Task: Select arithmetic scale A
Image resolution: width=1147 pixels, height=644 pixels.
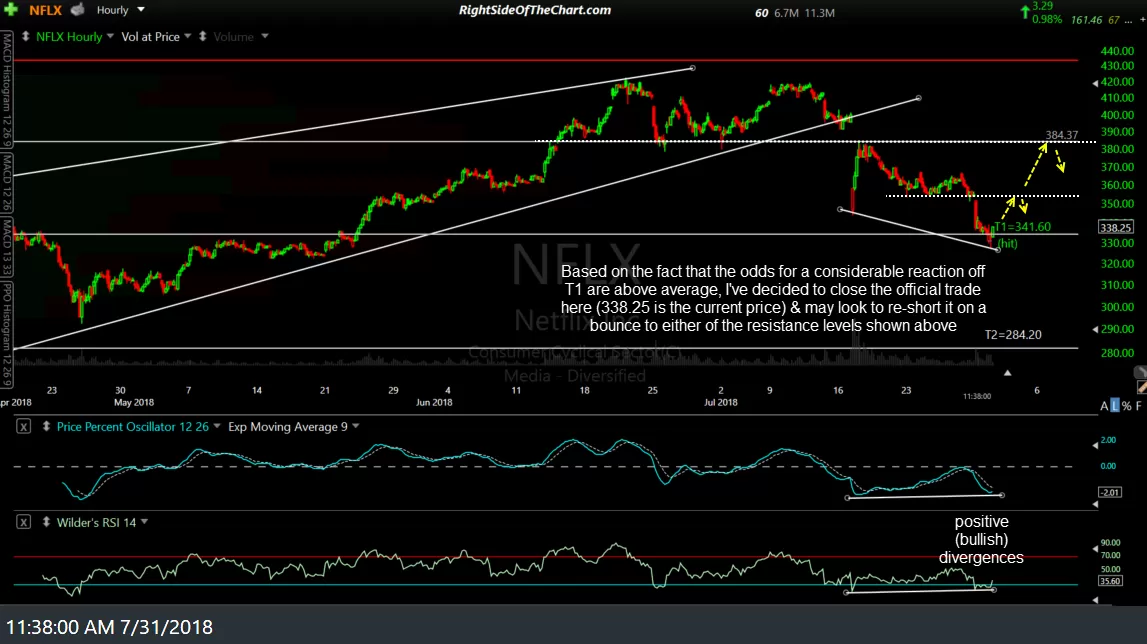Action: (1104, 406)
